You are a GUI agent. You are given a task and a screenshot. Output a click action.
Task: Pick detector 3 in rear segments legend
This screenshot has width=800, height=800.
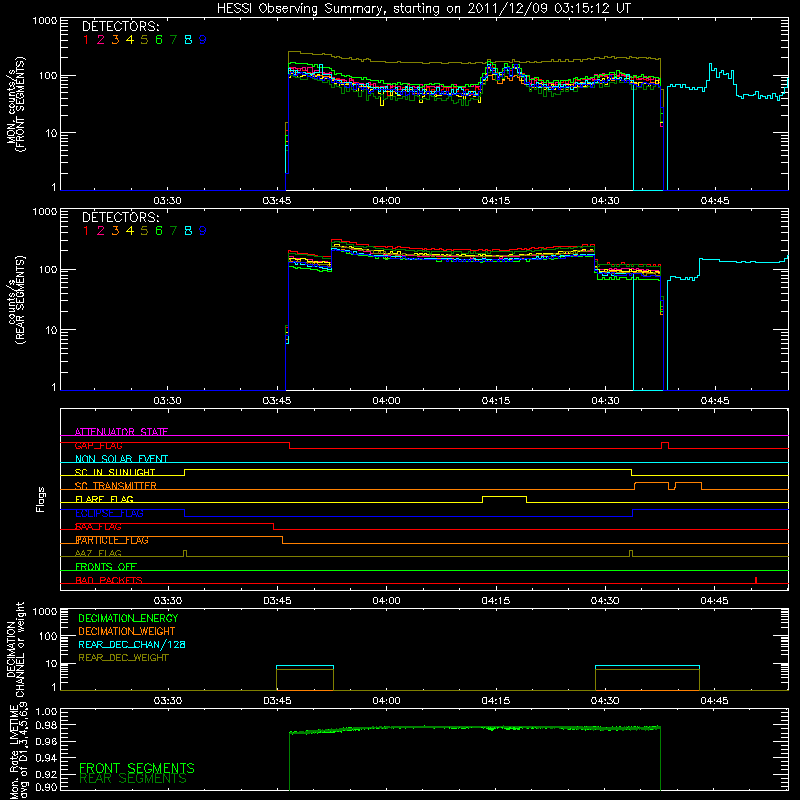coord(115,231)
